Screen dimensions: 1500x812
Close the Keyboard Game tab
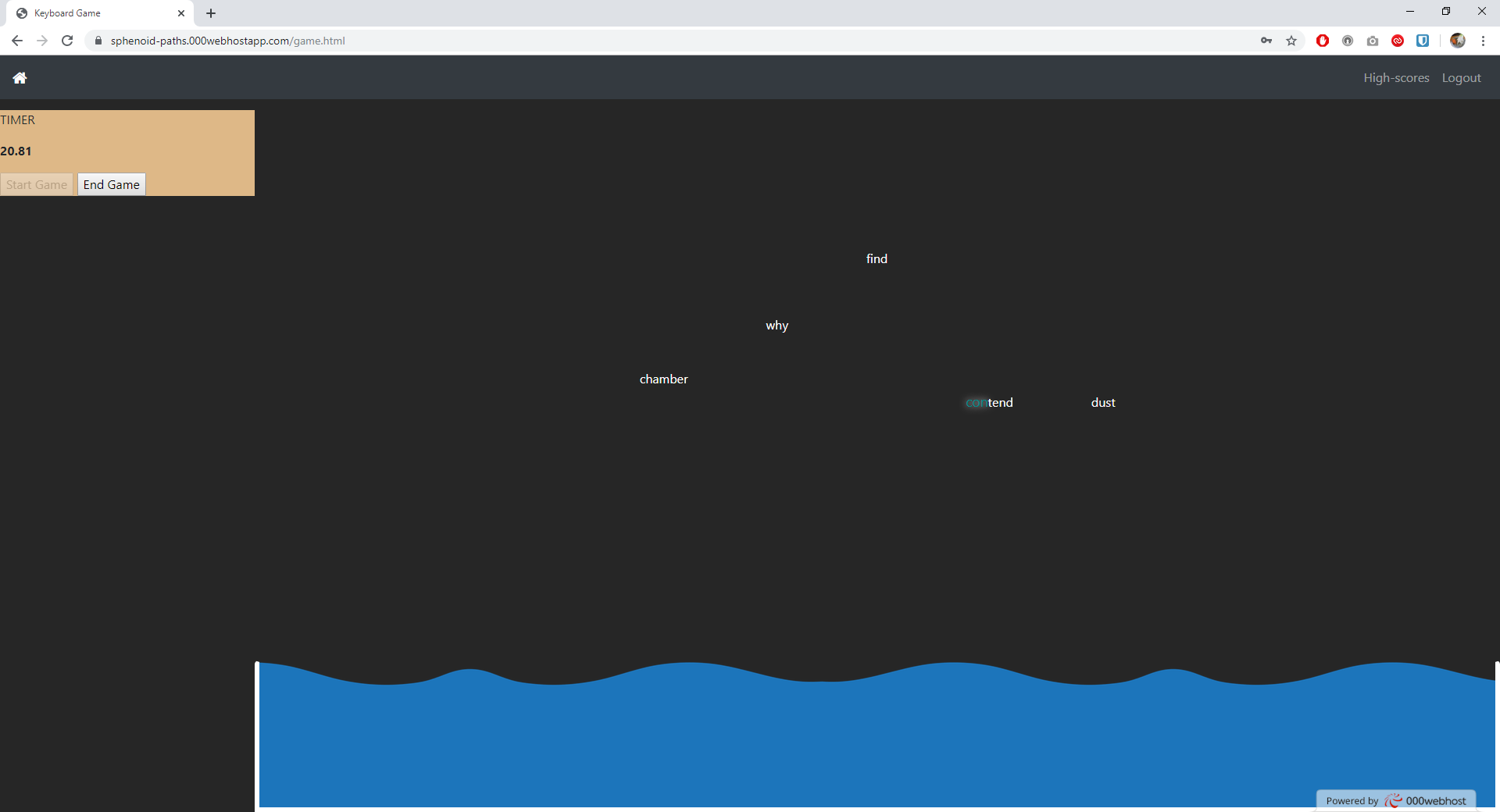(x=181, y=13)
